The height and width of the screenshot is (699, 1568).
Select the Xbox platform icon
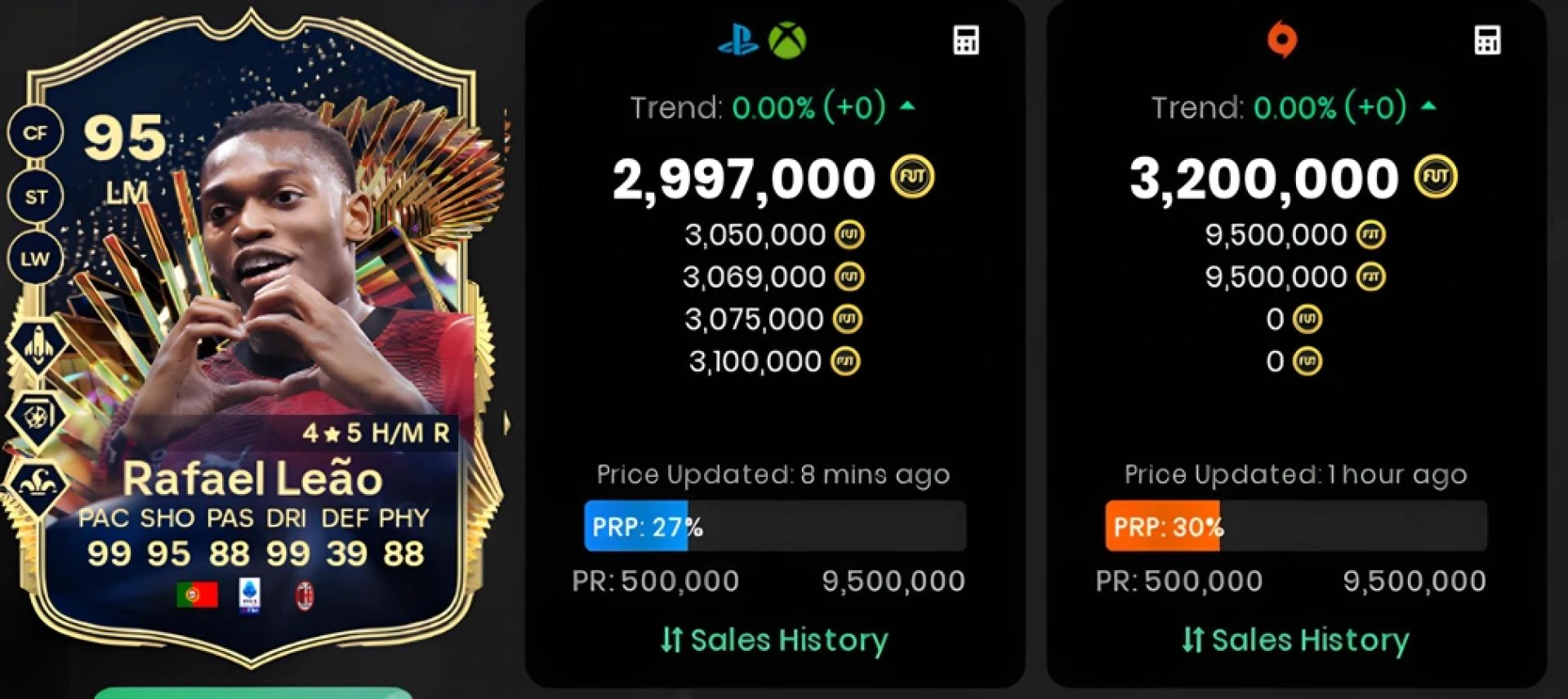pyautogui.click(x=787, y=40)
